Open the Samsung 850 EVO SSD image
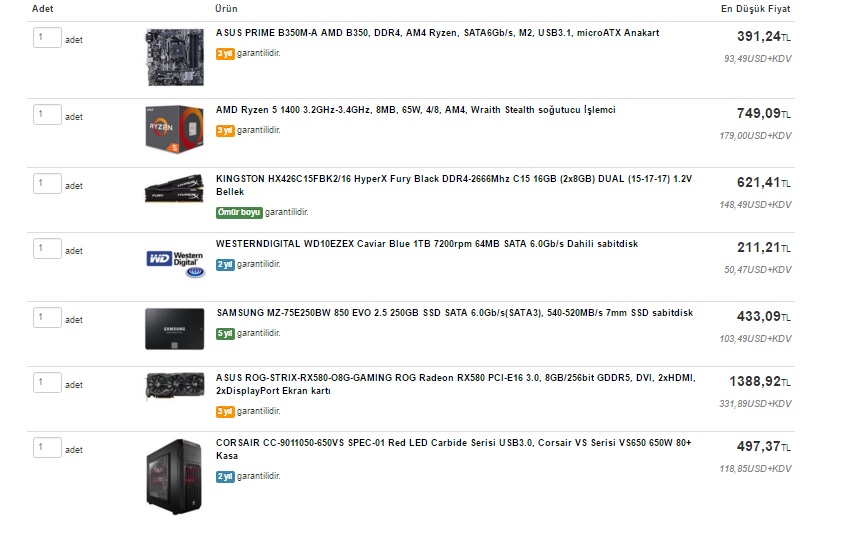The image size is (844, 533). coord(175,329)
